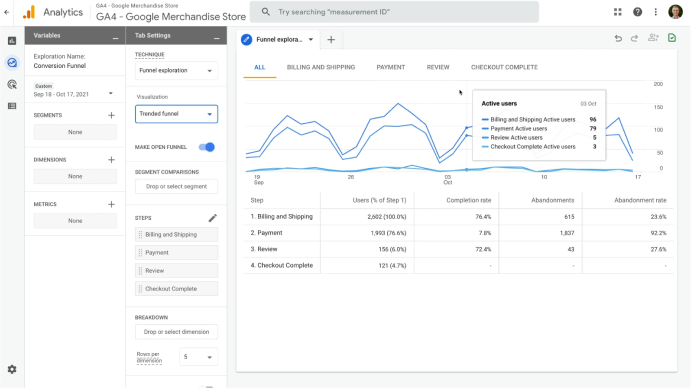Open the more options menu
Viewport: 691px width, 388px height.
click(655, 12)
